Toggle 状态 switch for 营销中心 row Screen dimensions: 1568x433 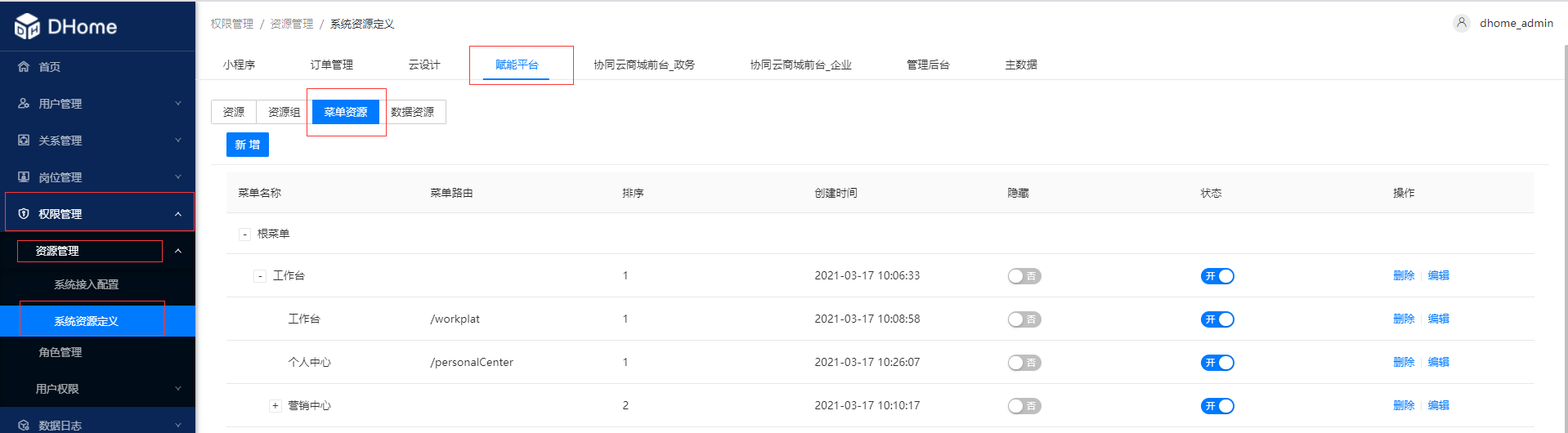[1217, 406]
